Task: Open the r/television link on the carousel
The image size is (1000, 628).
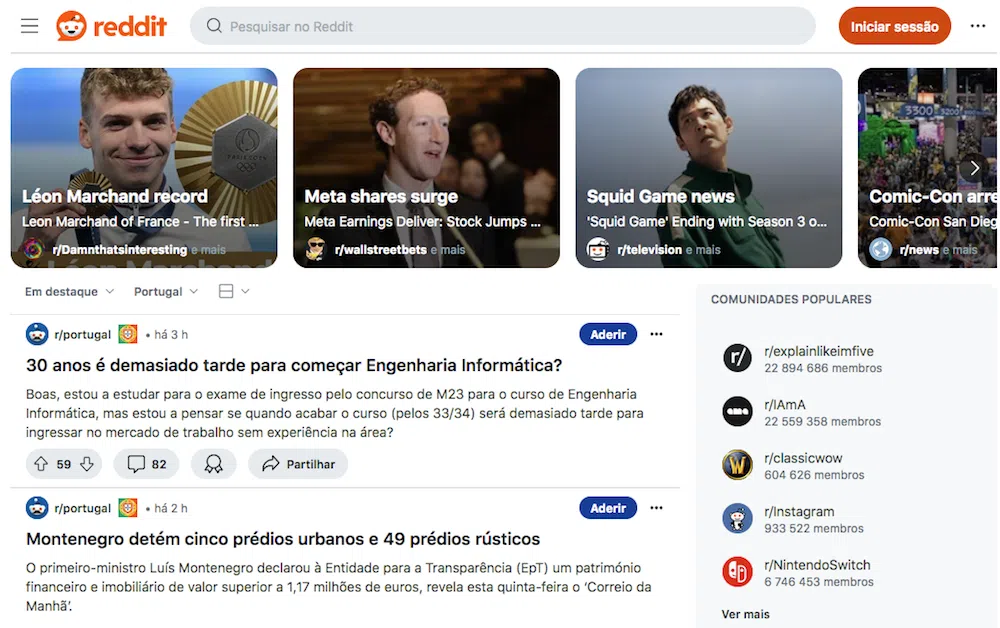Action: point(649,250)
